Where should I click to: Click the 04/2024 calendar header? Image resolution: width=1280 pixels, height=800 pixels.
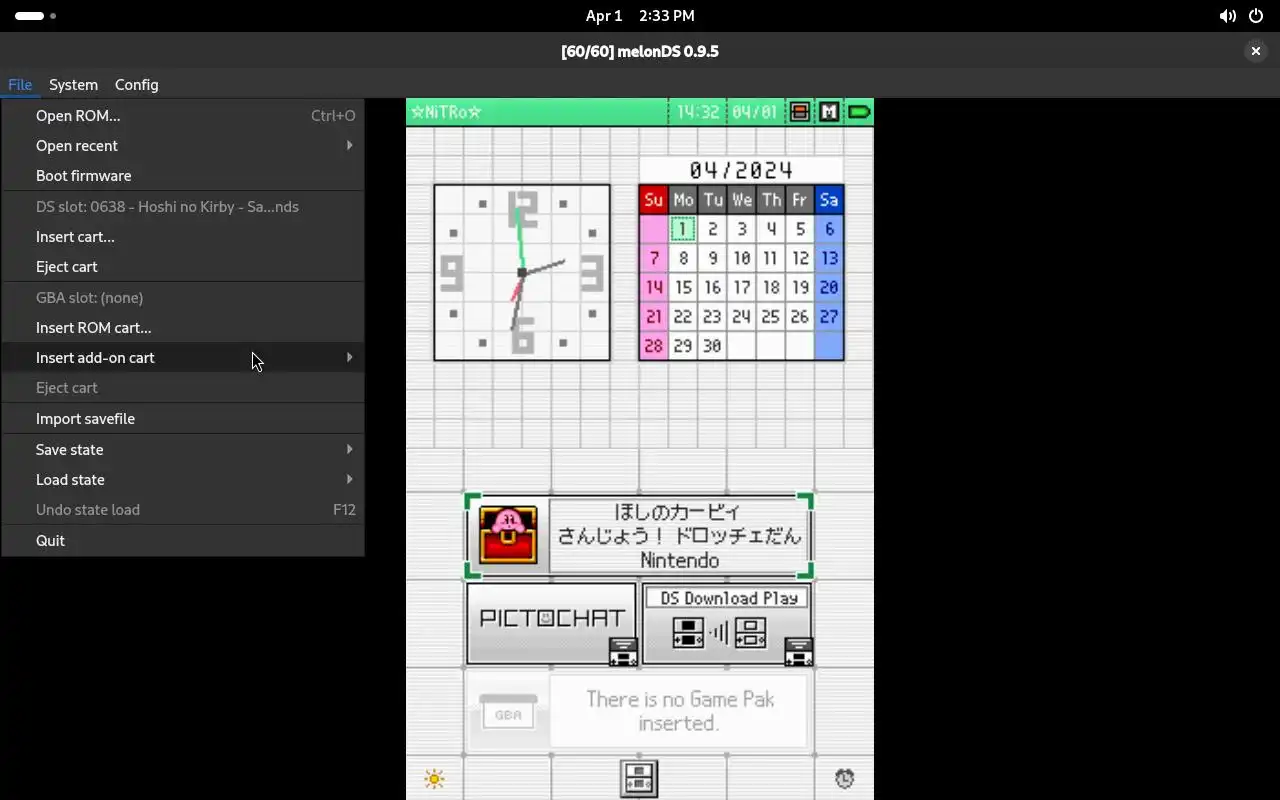click(x=741, y=170)
